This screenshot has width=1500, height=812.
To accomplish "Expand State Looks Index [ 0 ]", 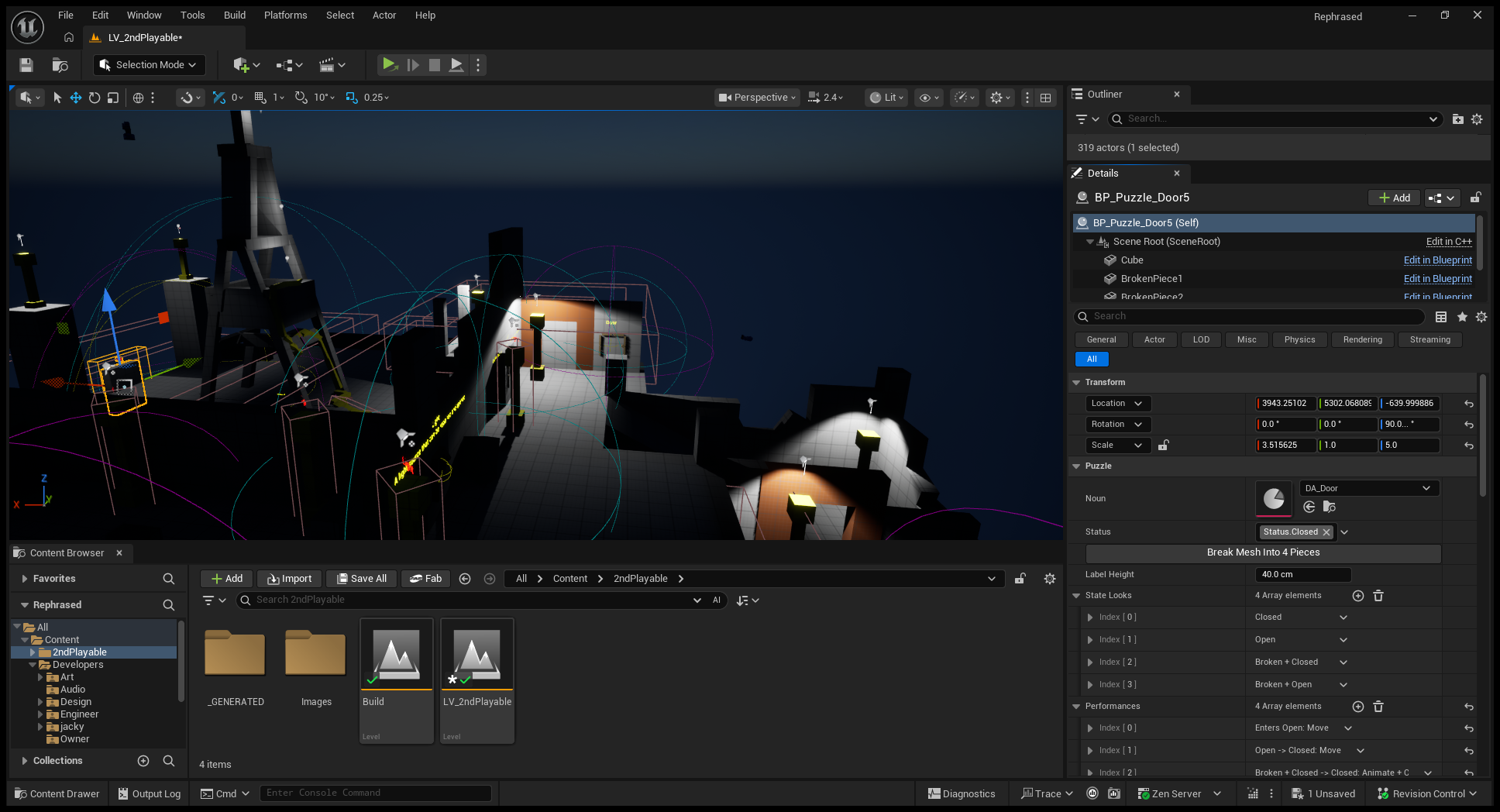I will coord(1090,618).
